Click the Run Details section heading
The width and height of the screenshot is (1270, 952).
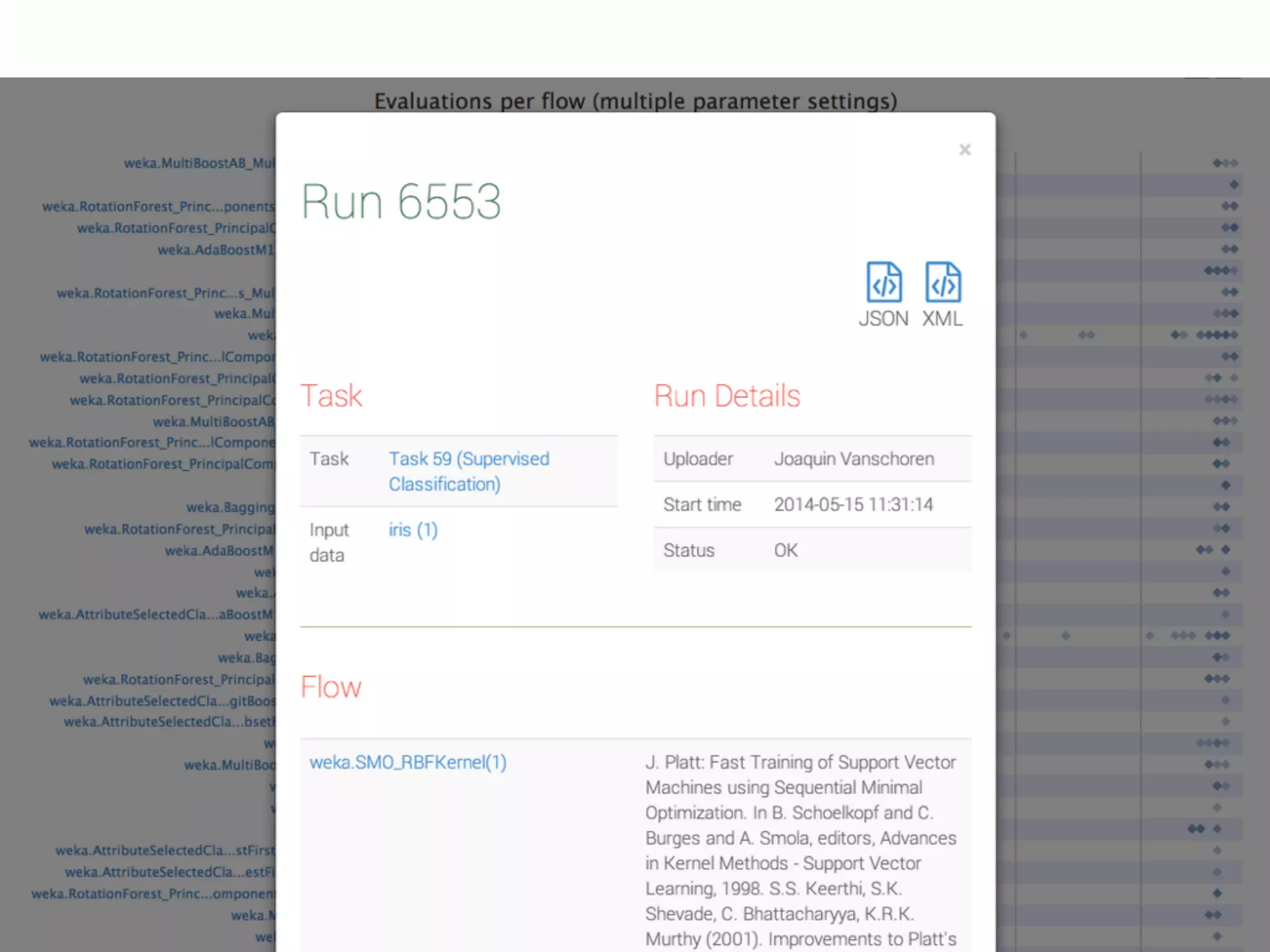coord(727,395)
